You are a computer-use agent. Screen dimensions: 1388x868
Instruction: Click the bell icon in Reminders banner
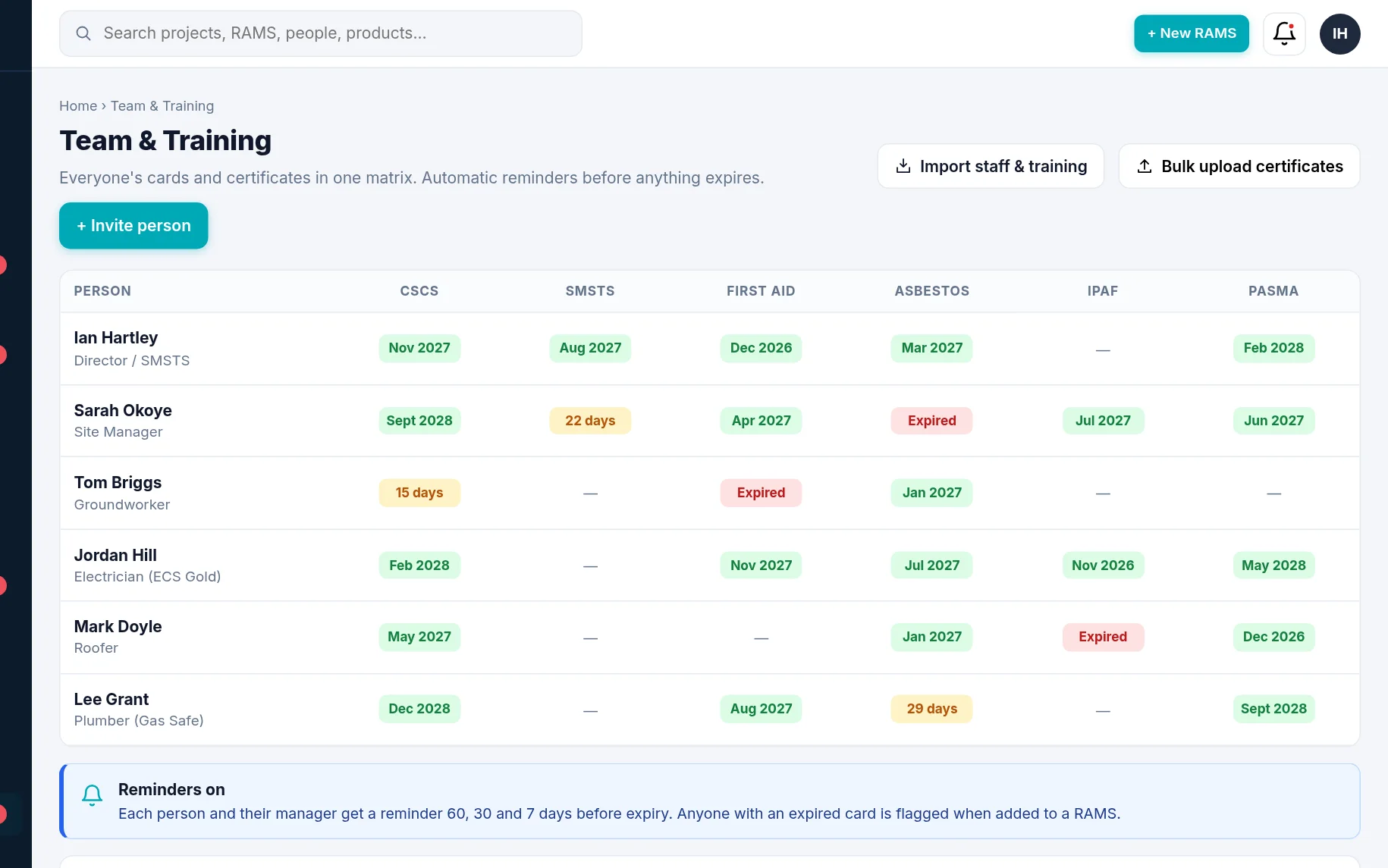pos(93,795)
